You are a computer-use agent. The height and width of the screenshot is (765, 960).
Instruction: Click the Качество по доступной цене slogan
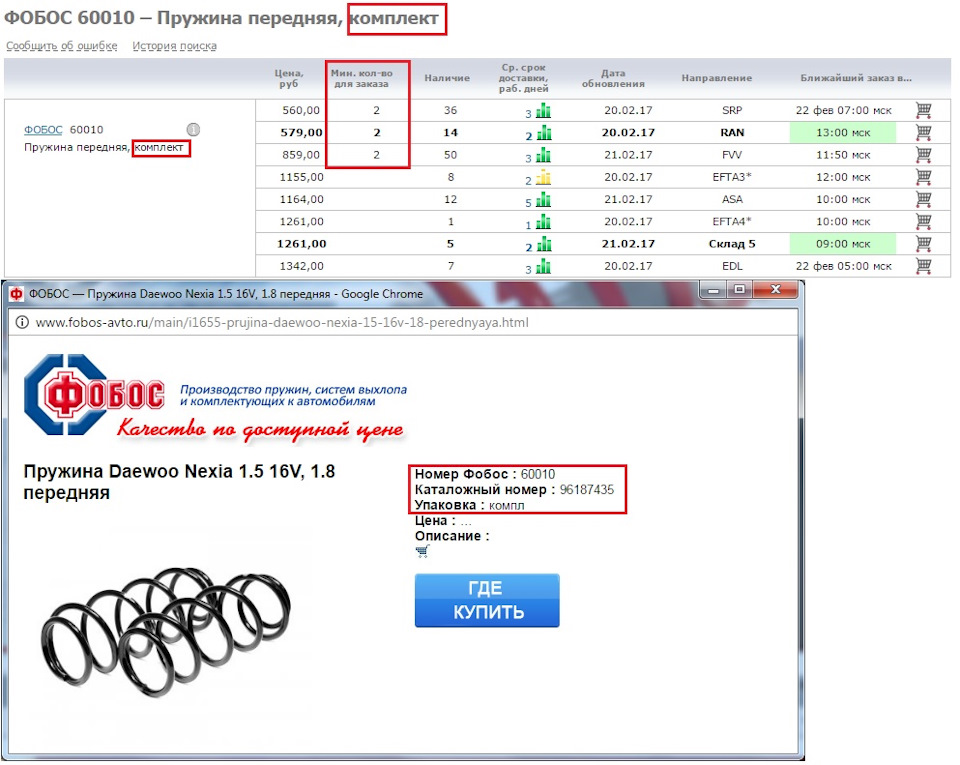click(x=260, y=429)
